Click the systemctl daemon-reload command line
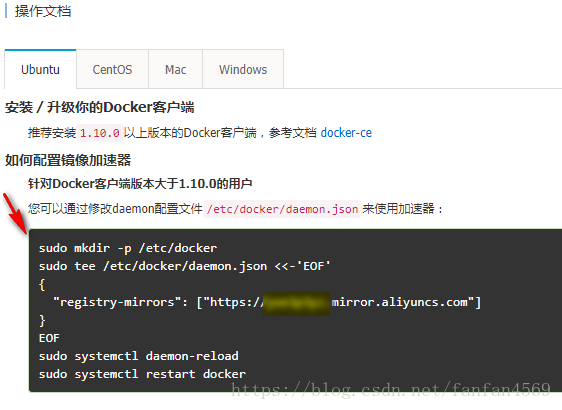The image size is (562, 410). 139,356
